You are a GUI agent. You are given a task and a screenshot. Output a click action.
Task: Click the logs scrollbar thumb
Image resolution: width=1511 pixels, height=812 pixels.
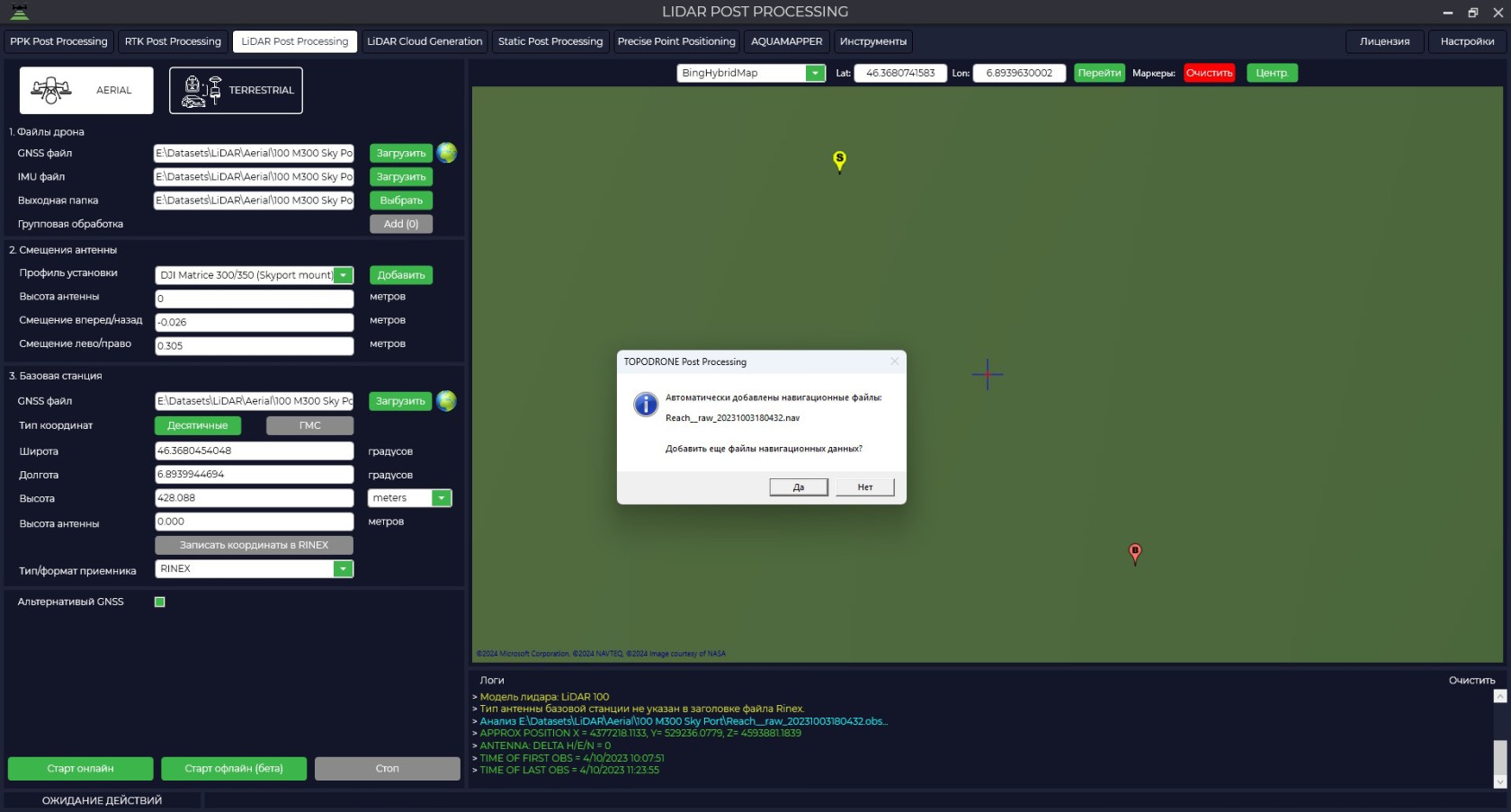click(1499, 756)
